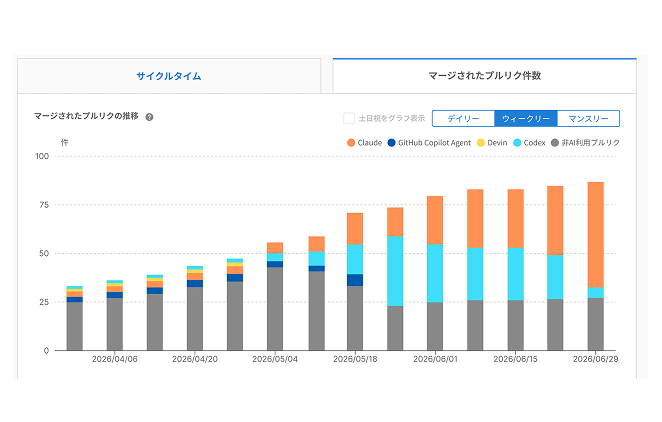Switch to the サイクルタイム tab
This screenshot has height=422, width=662.
point(169,76)
